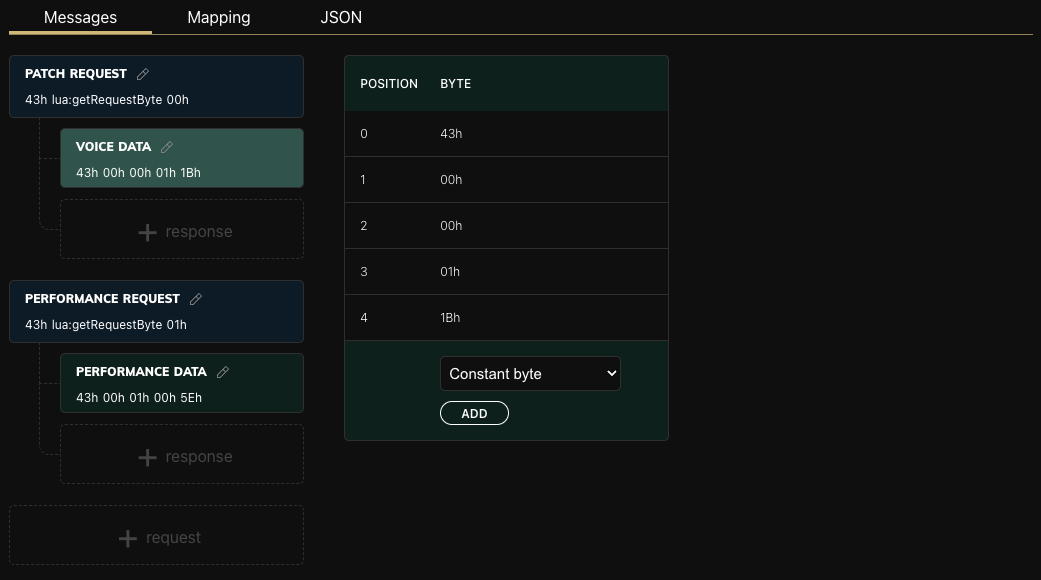This screenshot has width=1041, height=580.
Task: Edit the Performance Data label via pencil icon
Action: [x=222, y=371]
